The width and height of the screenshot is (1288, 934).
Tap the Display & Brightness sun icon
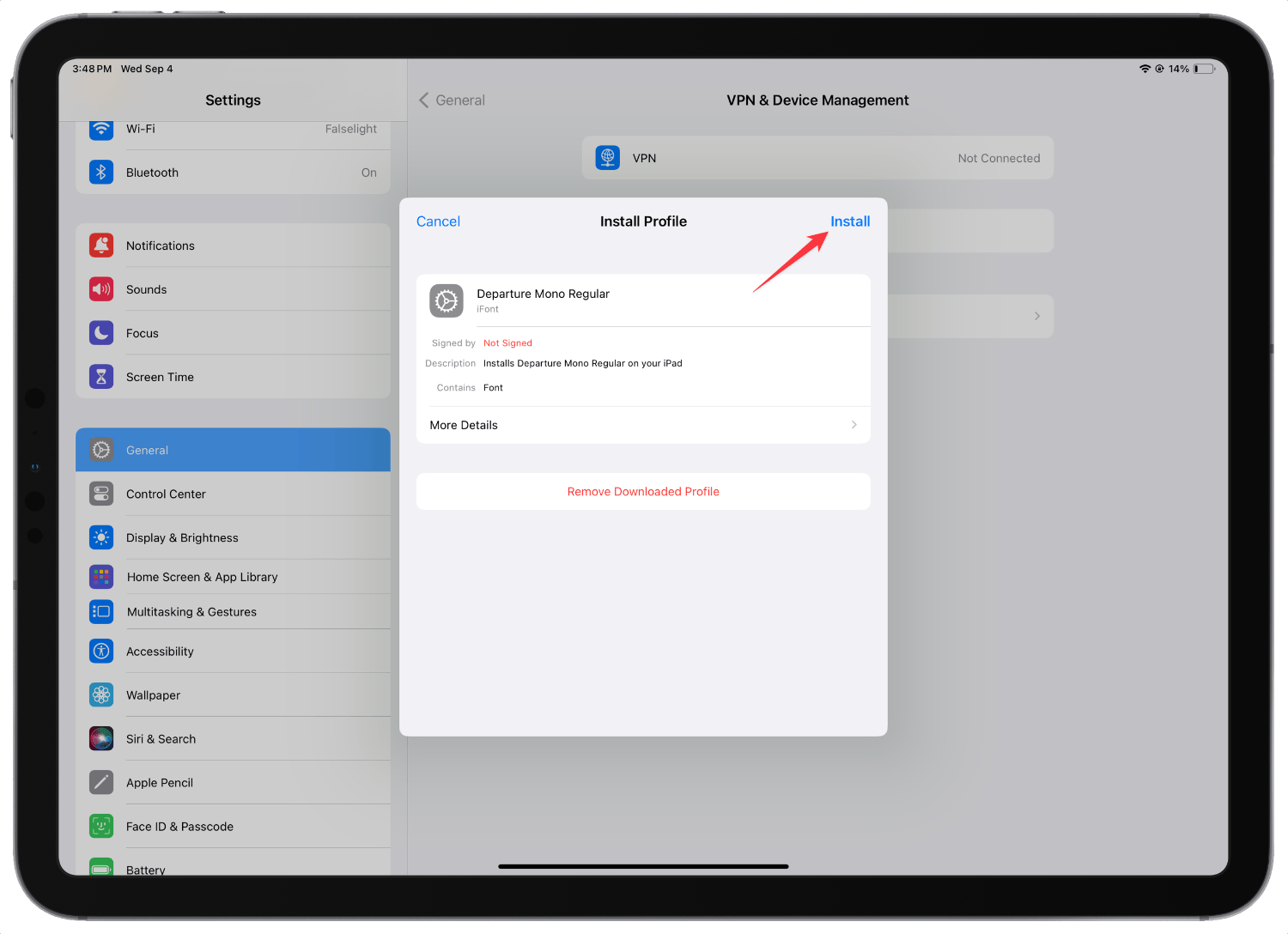(x=101, y=537)
